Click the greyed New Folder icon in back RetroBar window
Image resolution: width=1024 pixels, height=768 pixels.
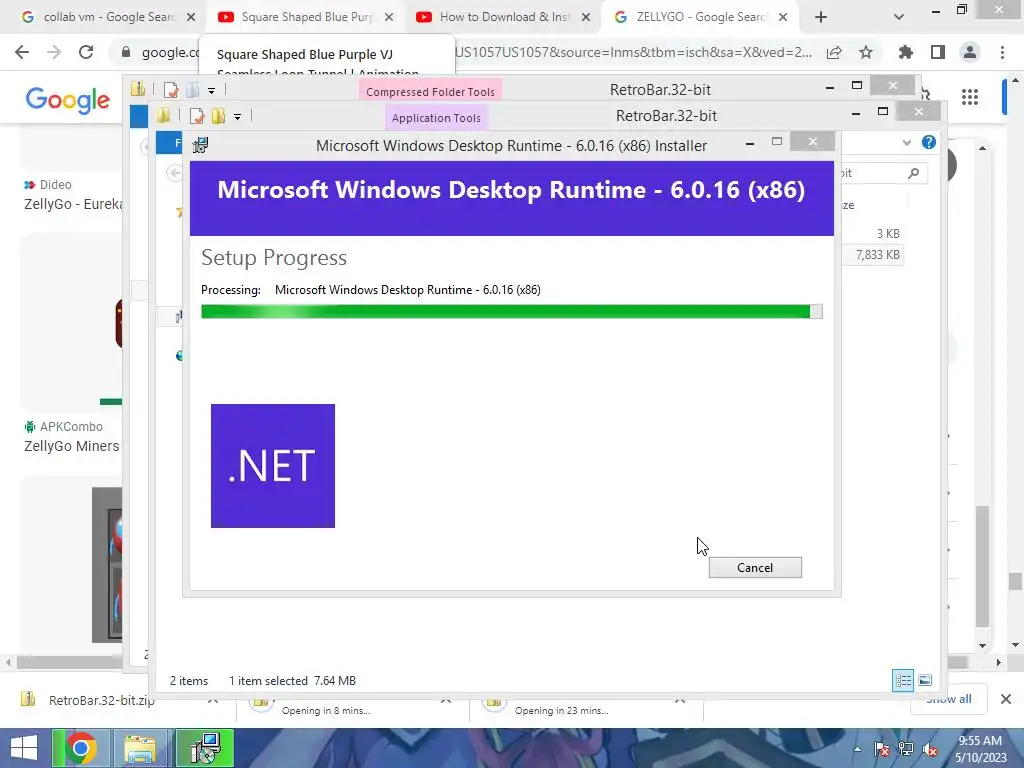click(x=193, y=89)
